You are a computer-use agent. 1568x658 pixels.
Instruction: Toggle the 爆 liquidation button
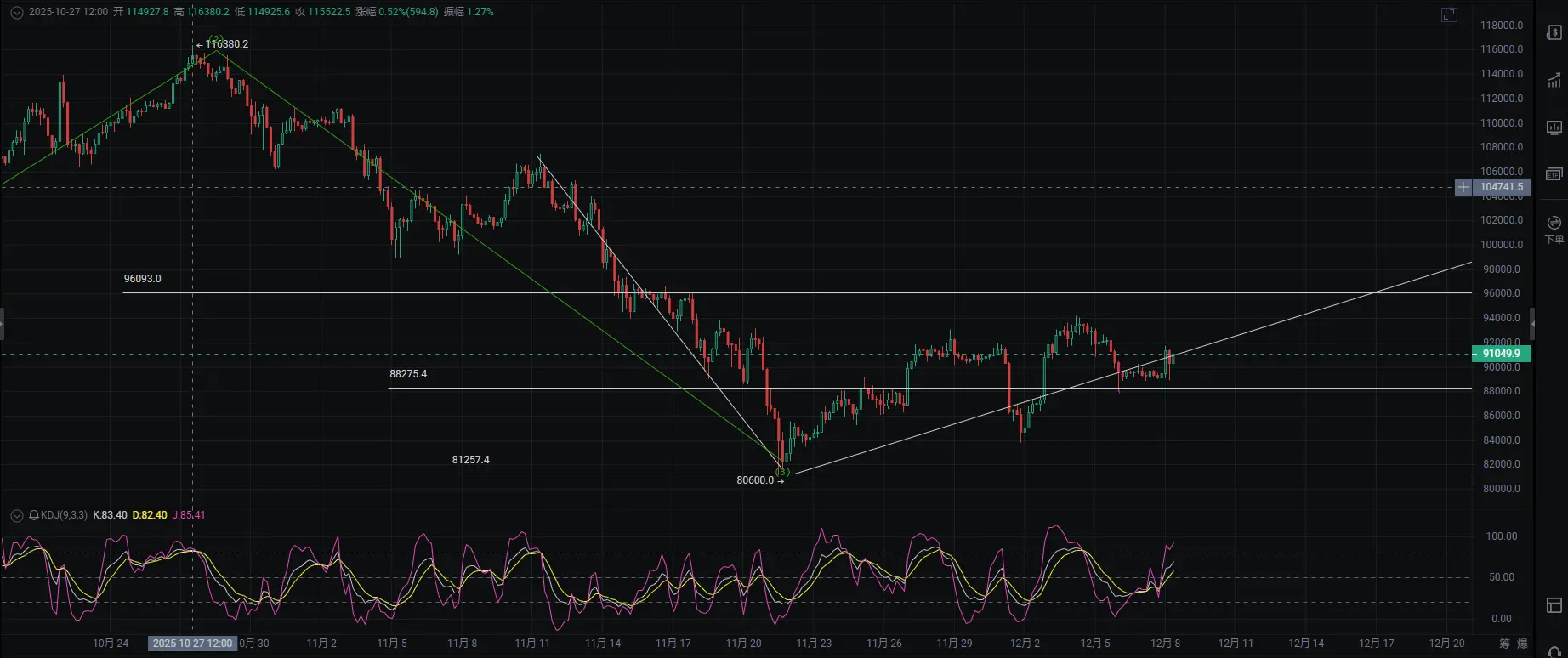(x=1522, y=644)
